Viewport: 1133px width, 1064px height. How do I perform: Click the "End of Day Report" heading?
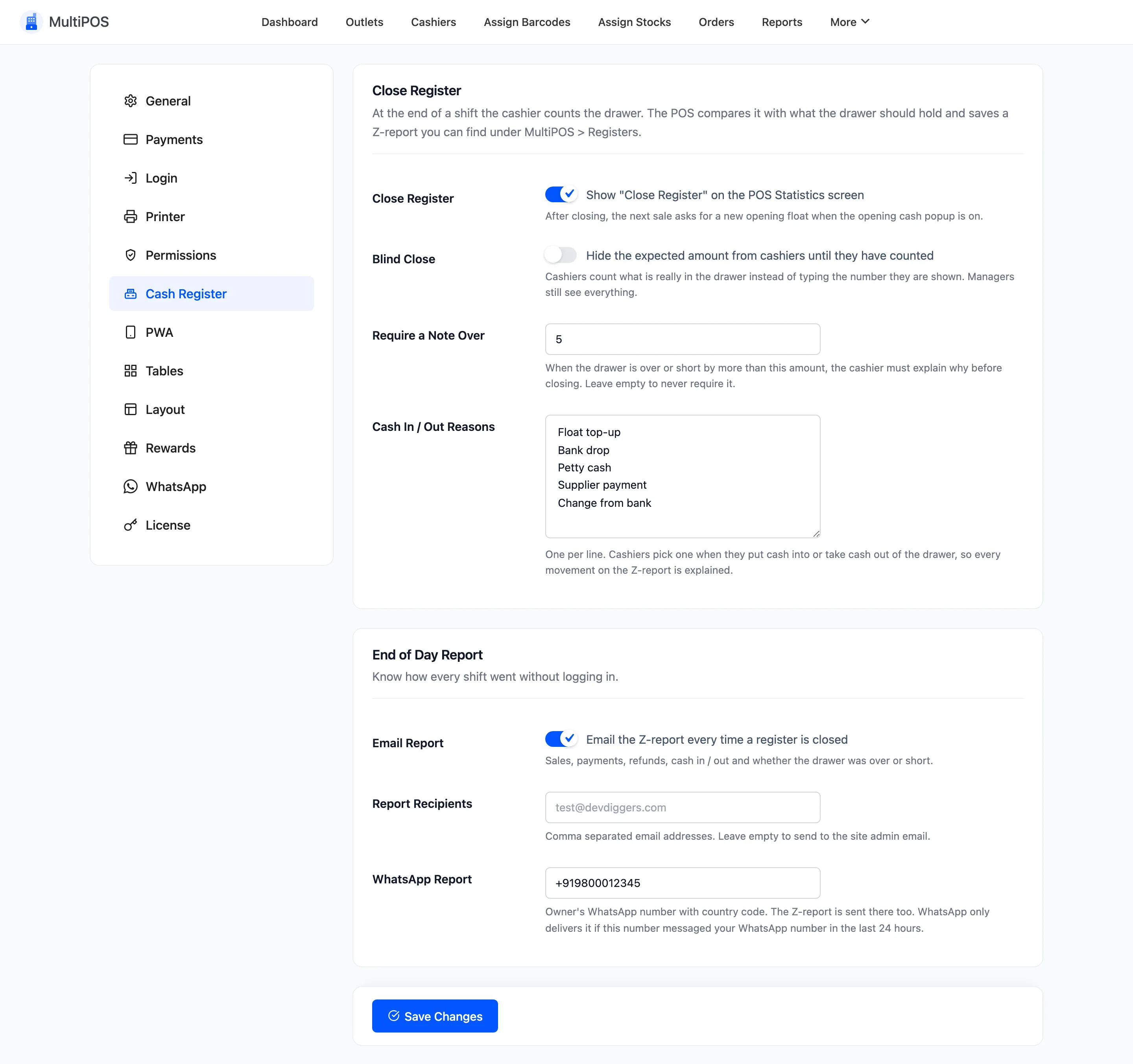click(428, 655)
